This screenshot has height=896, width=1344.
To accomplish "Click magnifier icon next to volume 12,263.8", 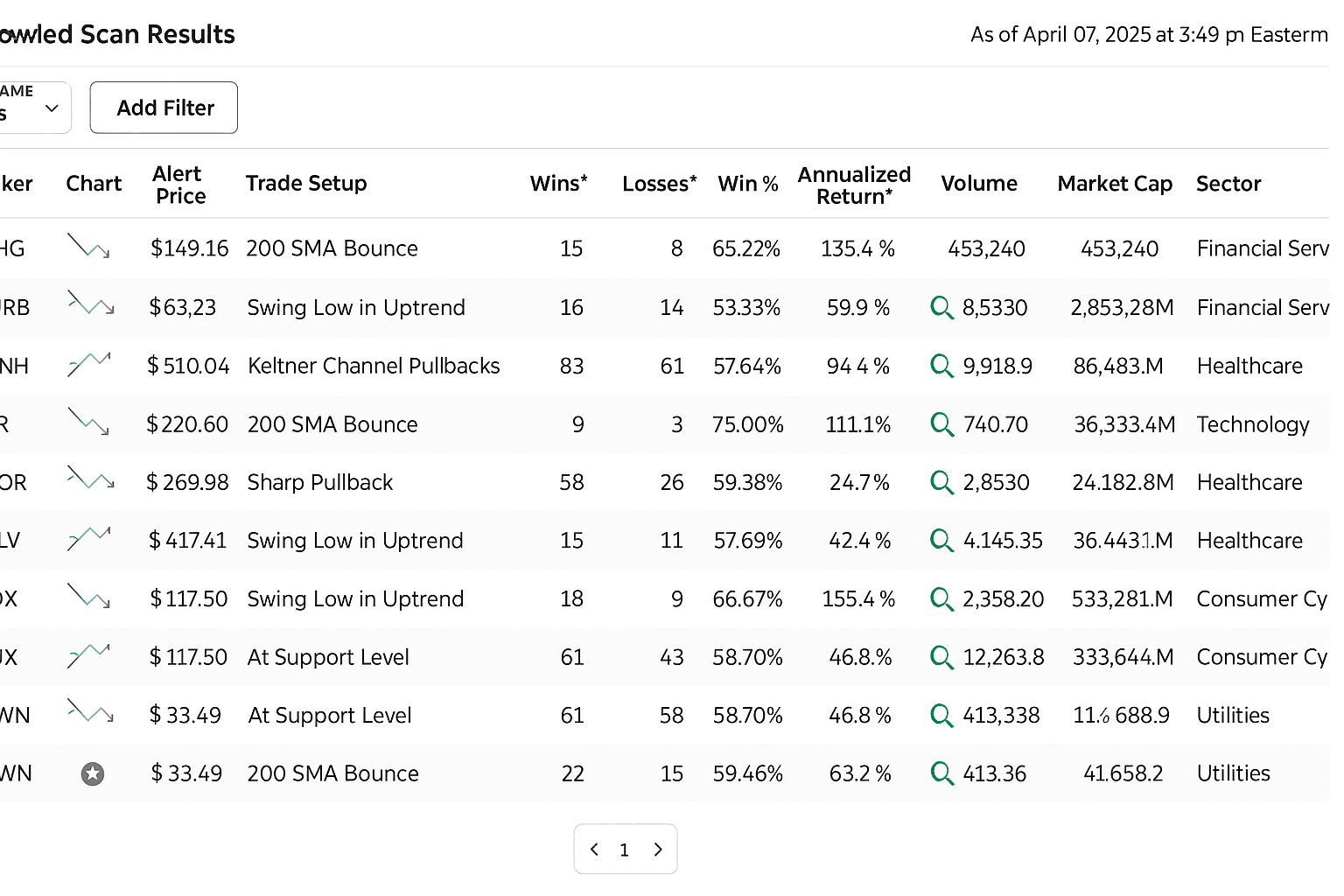I will click(x=941, y=657).
